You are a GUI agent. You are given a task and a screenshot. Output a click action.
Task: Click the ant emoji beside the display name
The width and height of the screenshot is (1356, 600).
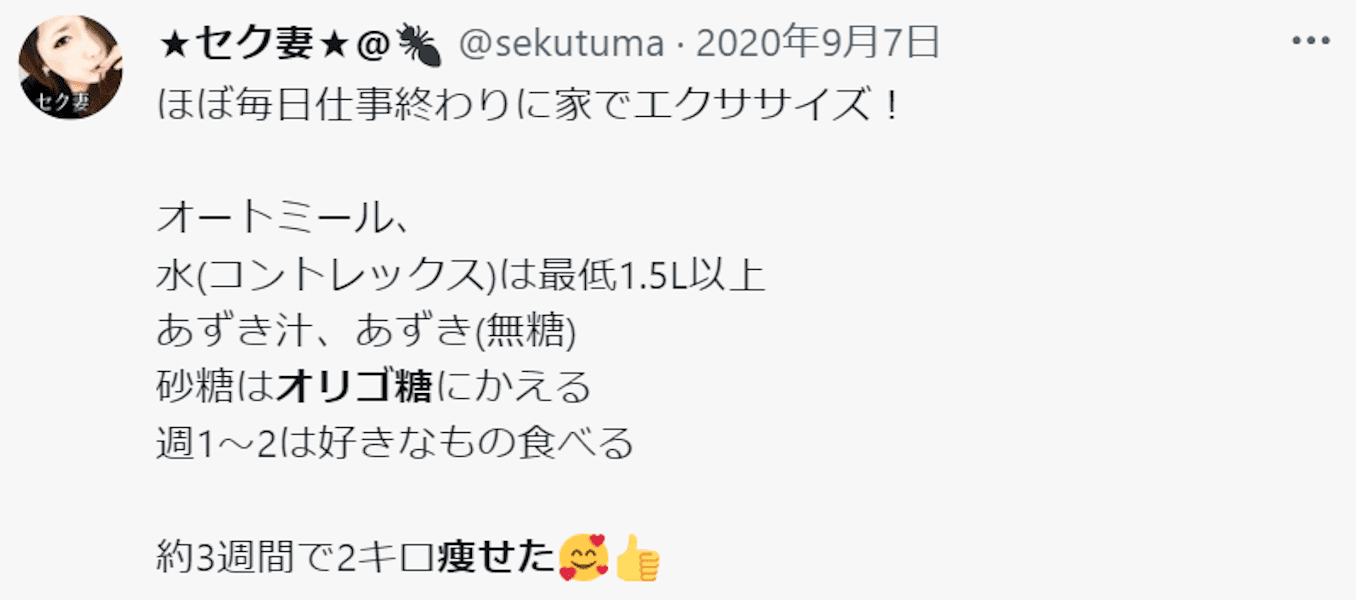(x=419, y=45)
